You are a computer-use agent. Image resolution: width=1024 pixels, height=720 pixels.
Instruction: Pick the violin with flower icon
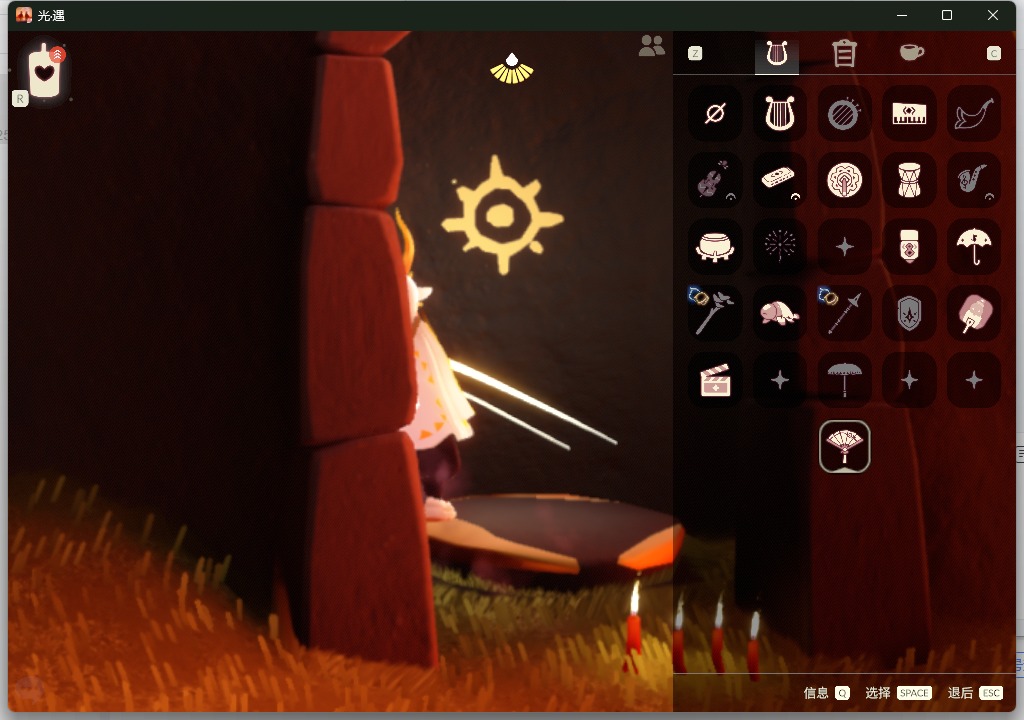coord(715,180)
